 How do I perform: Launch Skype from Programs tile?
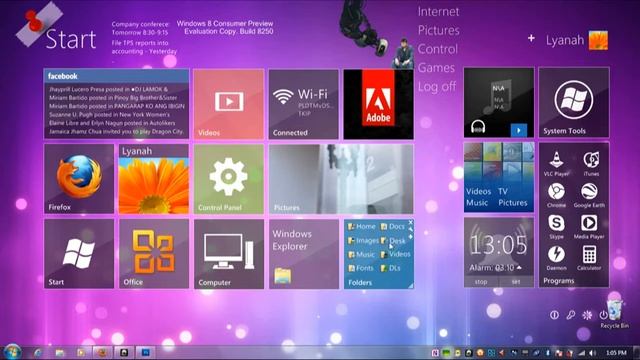(x=556, y=226)
